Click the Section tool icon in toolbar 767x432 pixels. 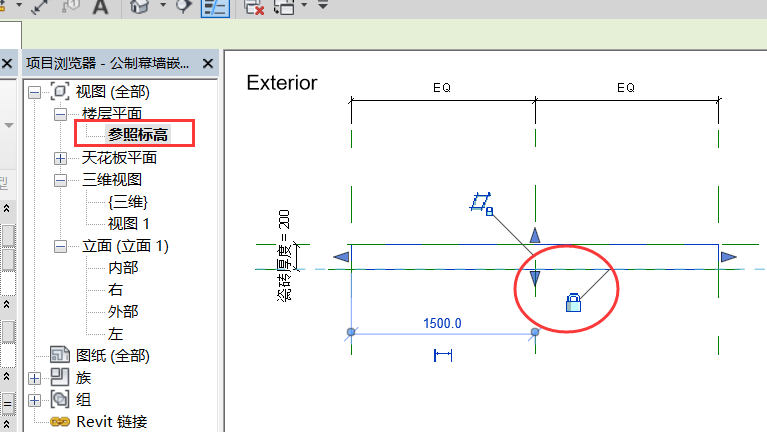[x=183, y=8]
